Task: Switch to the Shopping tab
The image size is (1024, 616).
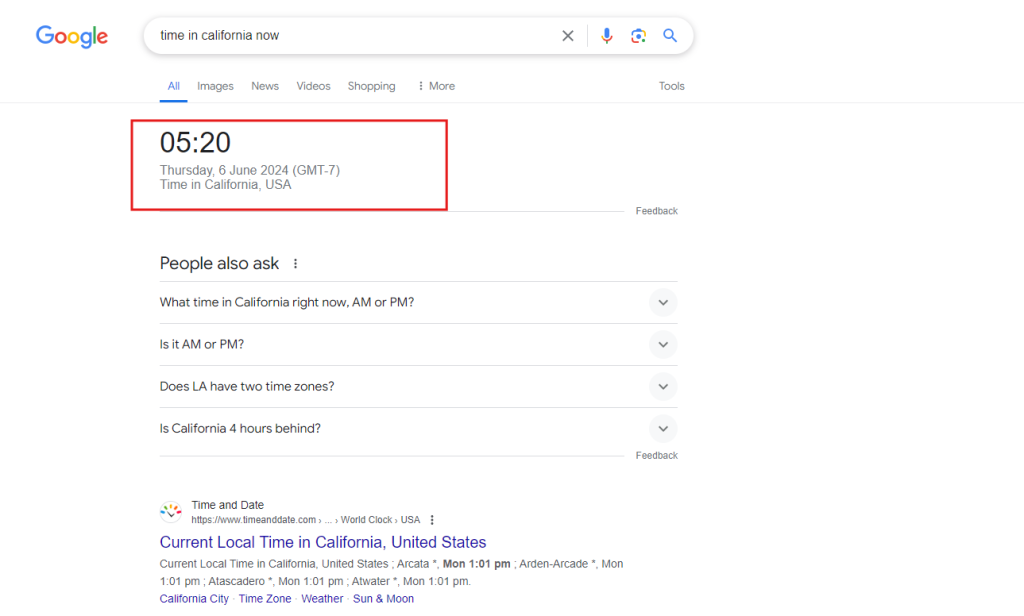Action: tap(371, 86)
